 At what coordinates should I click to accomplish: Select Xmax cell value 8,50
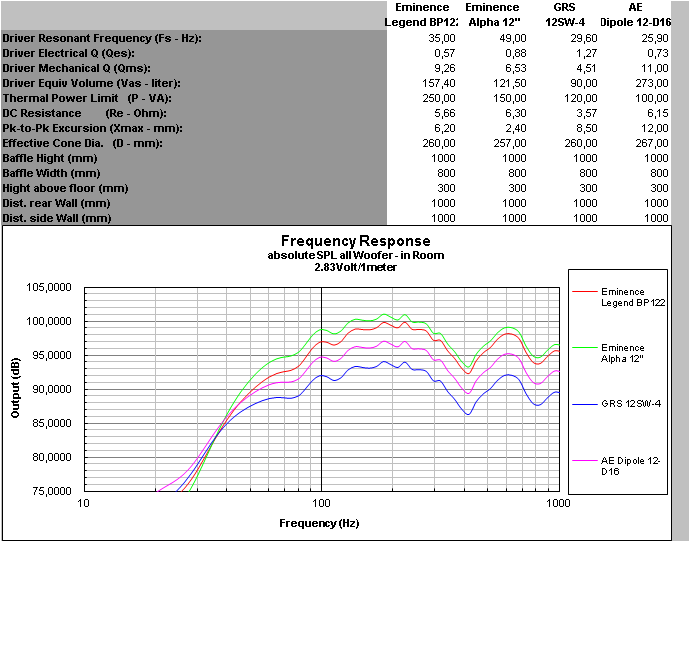pos(587,128)
